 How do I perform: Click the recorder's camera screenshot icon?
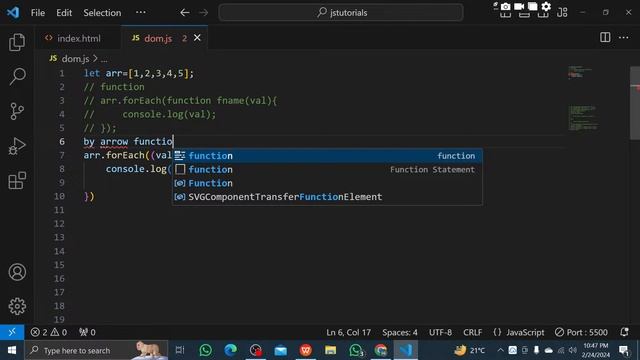pyautogui.click(x=505, y=7)
